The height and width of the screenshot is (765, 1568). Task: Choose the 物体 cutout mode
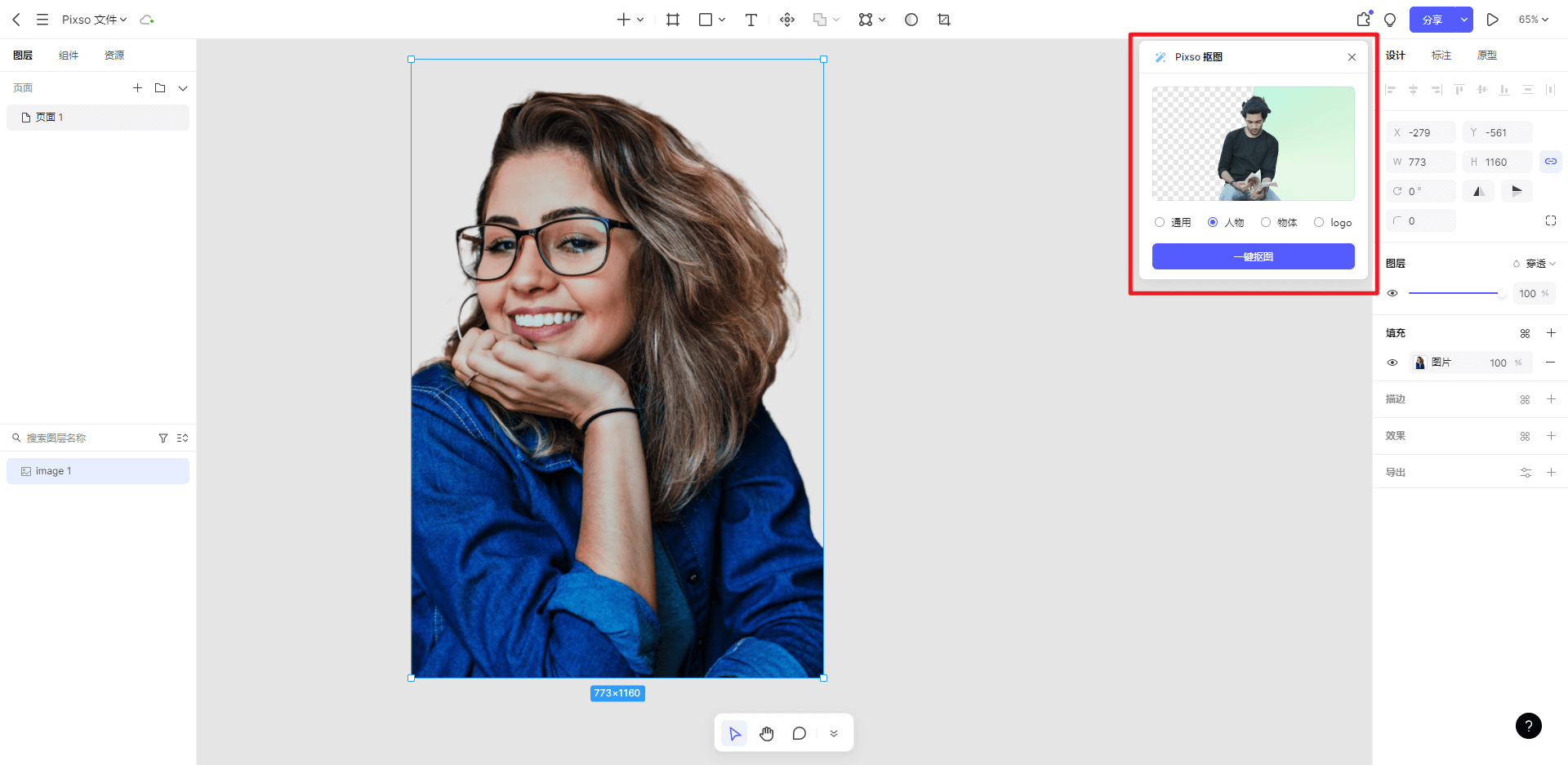click(x=1266, y=222)
